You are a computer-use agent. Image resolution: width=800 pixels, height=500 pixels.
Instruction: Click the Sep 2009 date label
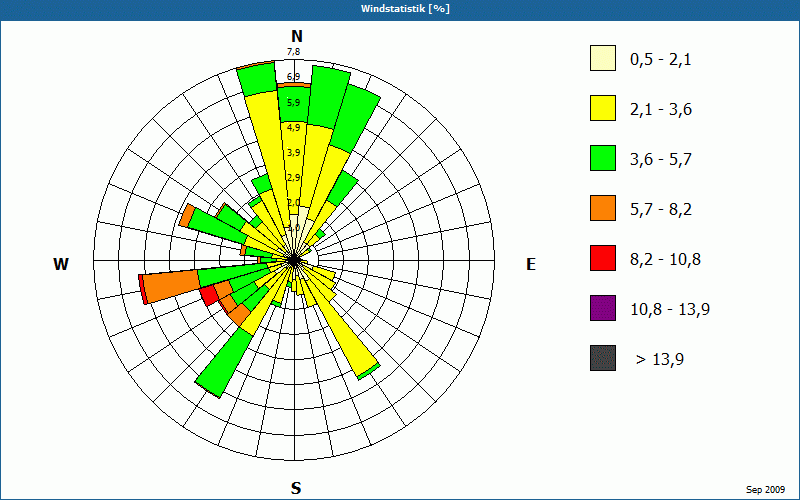click(x=765, y=490)
